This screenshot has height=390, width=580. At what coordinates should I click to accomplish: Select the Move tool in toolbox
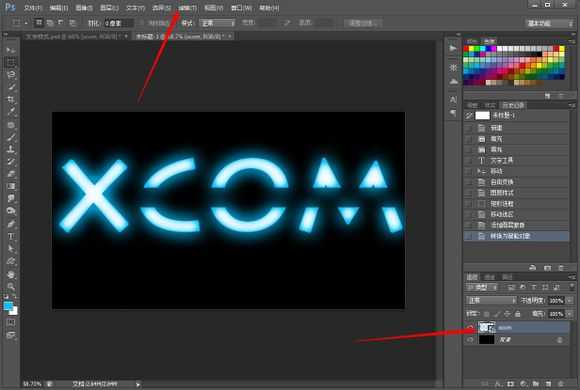[x=11, y=50]
